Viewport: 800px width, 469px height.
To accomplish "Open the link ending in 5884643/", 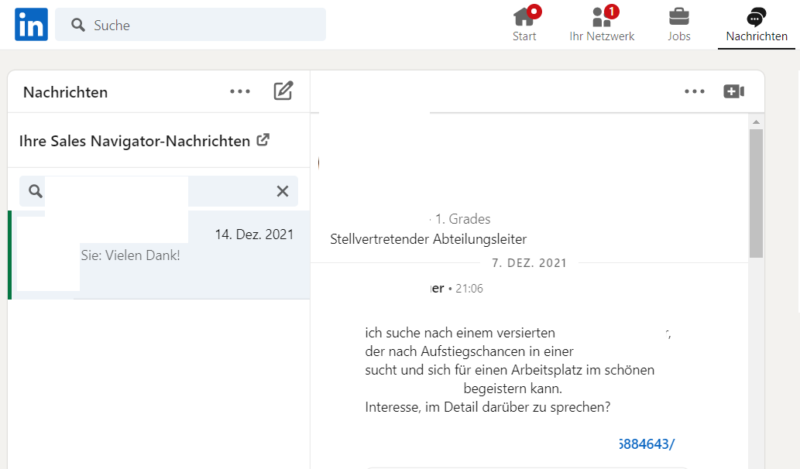I will (x=646, y=444).
